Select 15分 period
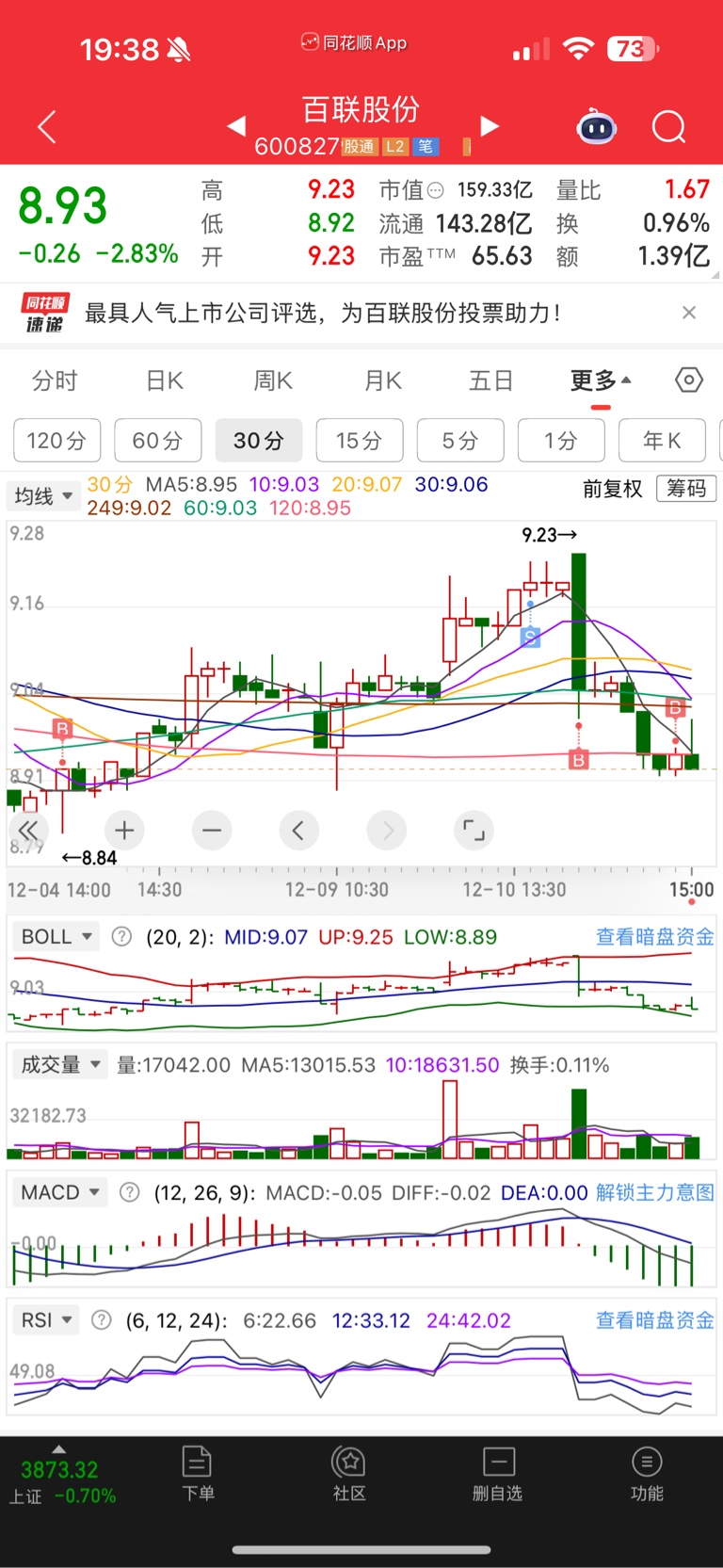The height and width of the screenshot is (1568, 723). coord(360,440)
